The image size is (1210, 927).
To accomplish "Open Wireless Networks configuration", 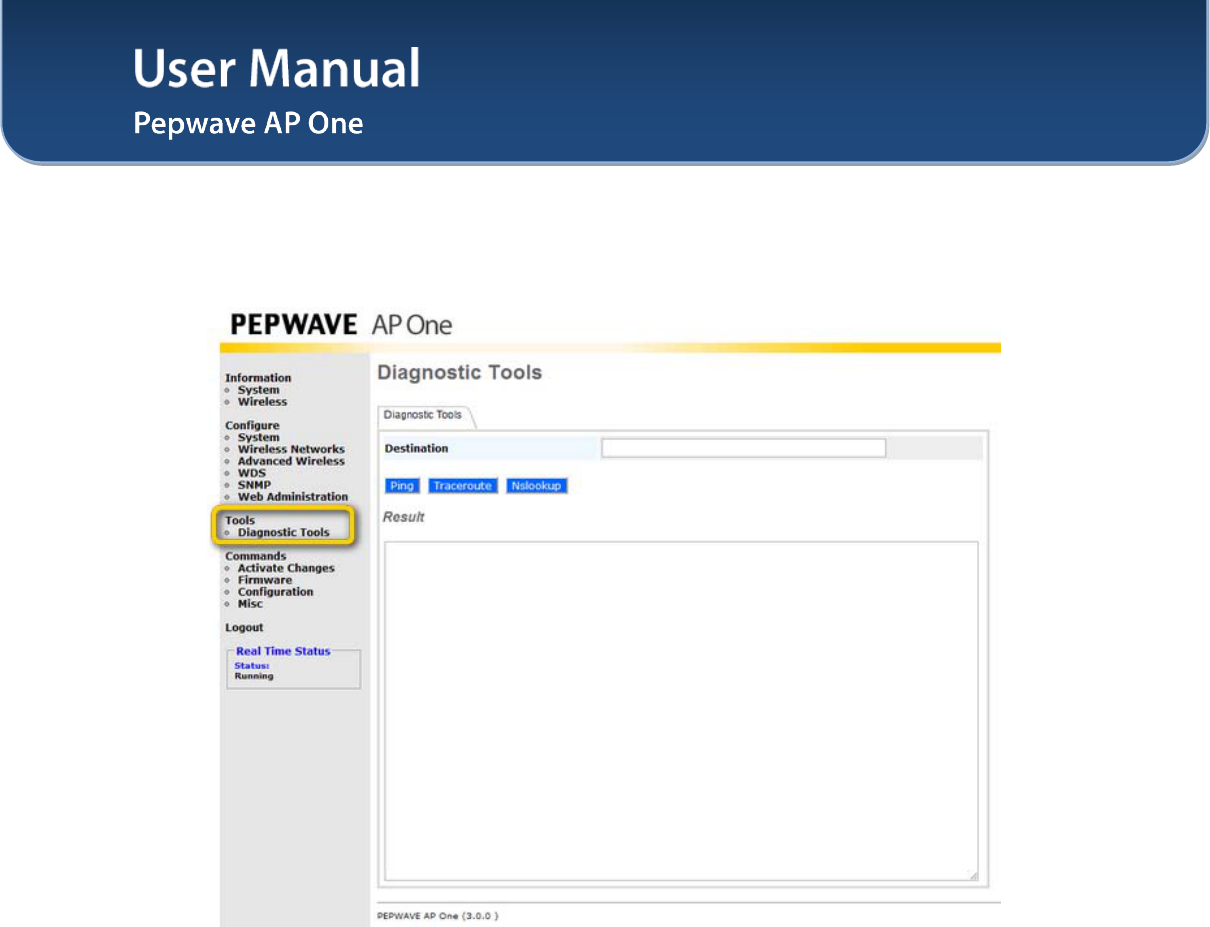I will pos(291,450).
